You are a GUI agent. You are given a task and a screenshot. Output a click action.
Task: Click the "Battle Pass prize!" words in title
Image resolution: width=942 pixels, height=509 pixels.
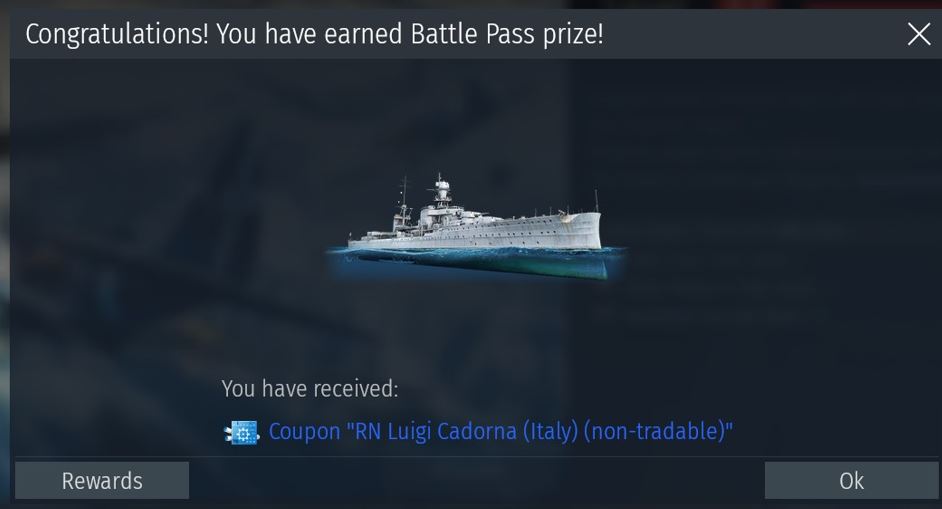(507, 34)
